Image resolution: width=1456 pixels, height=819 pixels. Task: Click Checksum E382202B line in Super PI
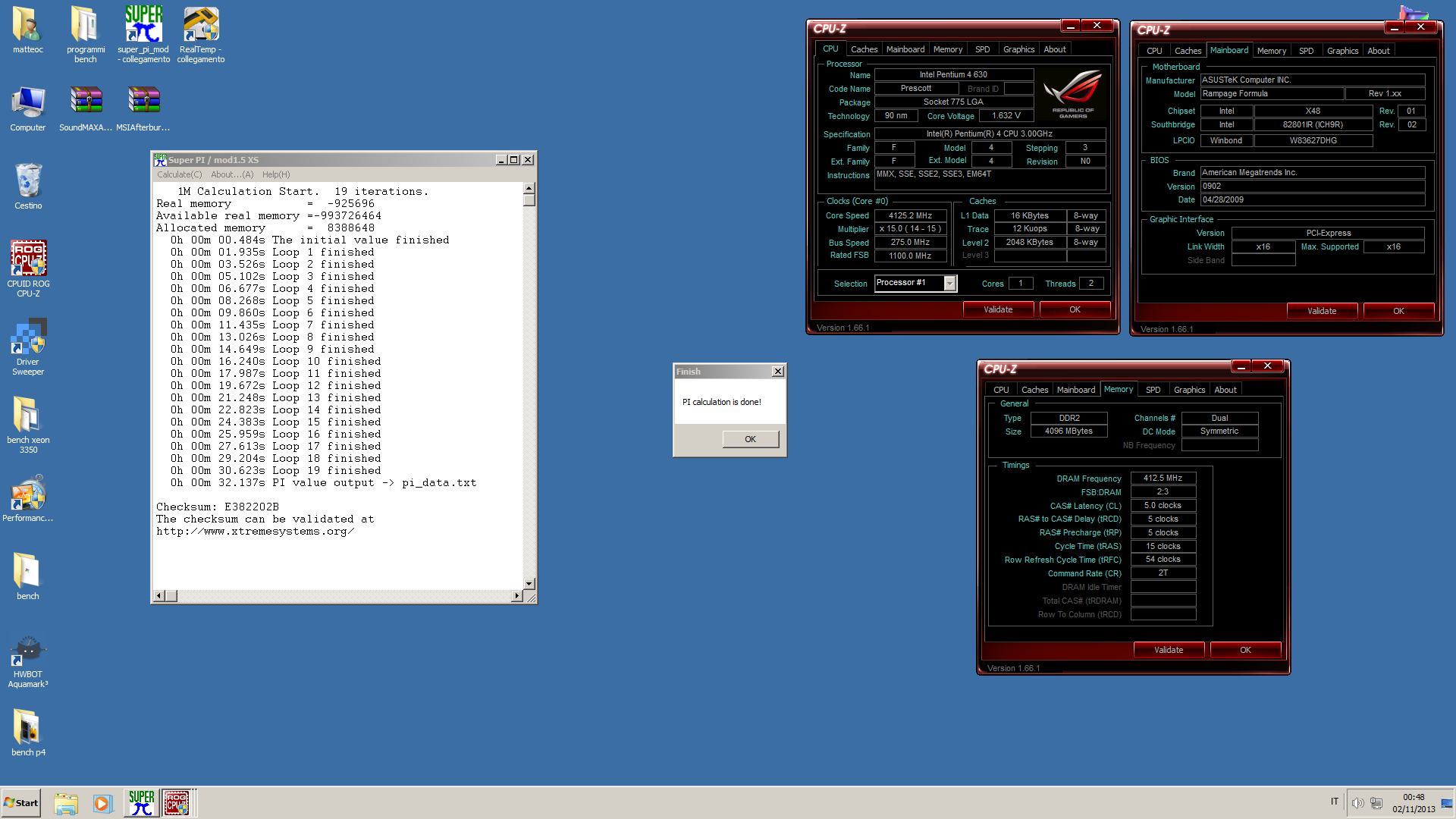click(x=218, y=507)
